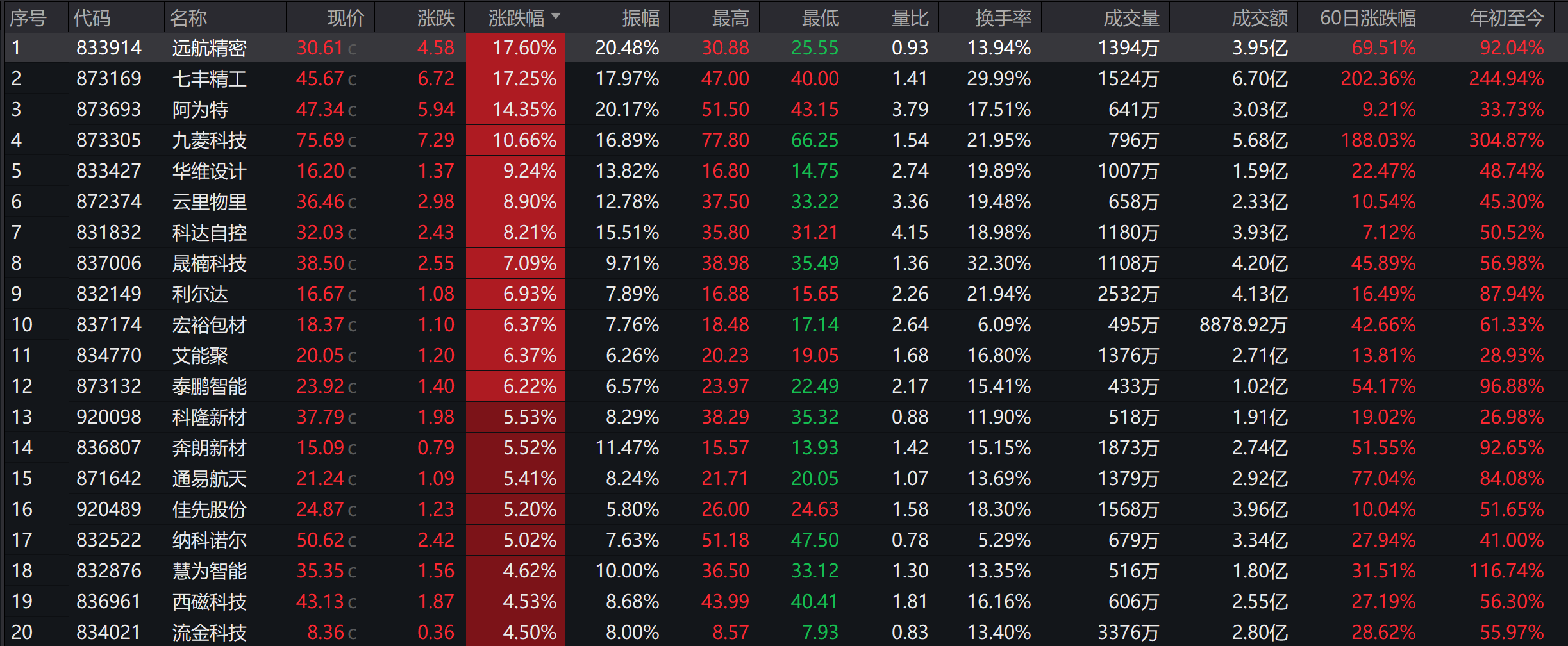
Task: Click the 17.60% highlighted change cell
Action: click(516, 48)
